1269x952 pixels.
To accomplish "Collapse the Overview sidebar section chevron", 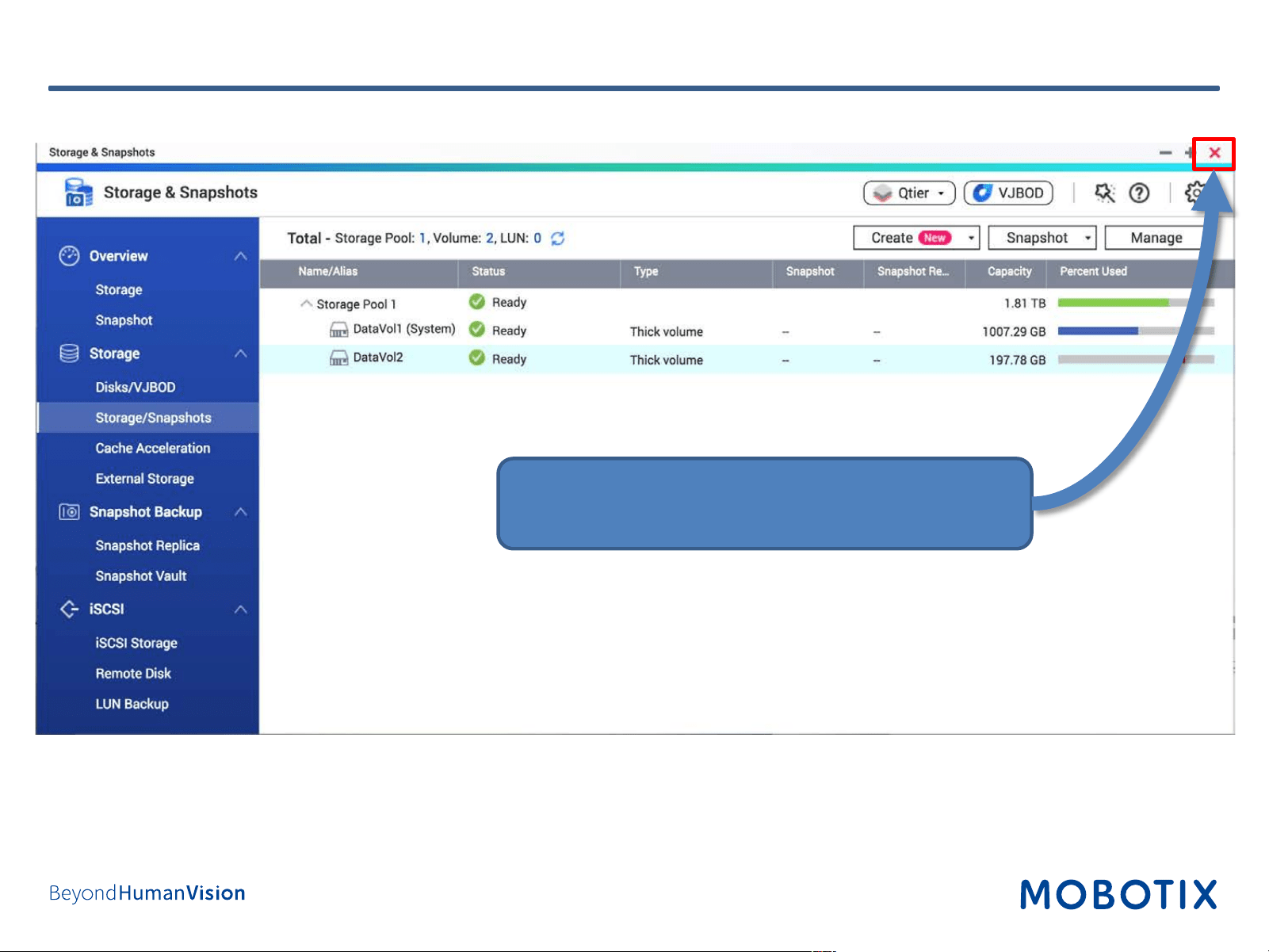I will pyautogui.click(x=241, y=256).
